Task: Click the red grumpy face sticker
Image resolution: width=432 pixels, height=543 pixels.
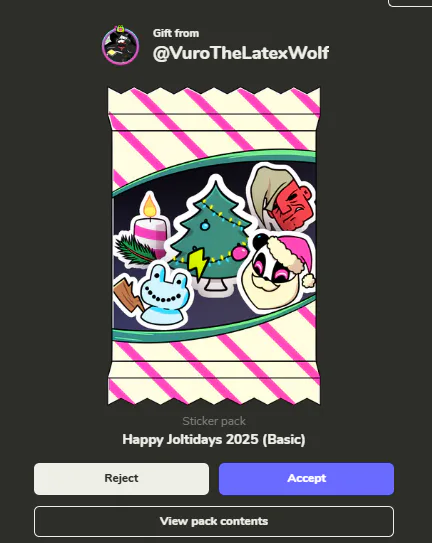Action: click(x=281, y=197)
